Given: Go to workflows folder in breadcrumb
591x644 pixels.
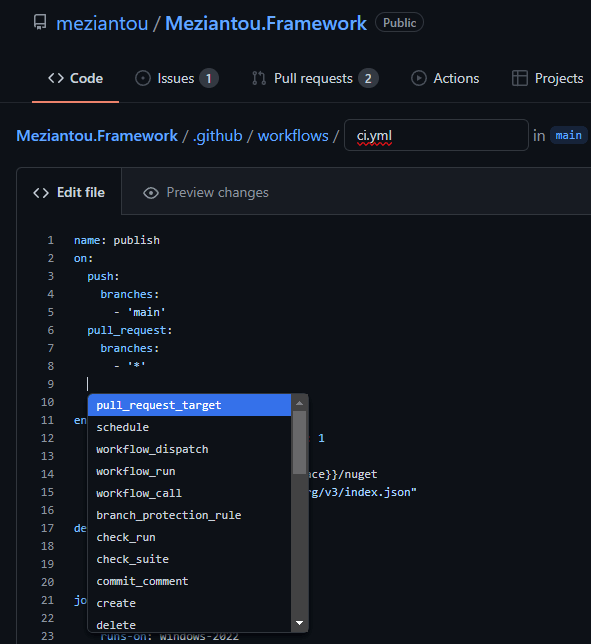Looking at the screenshot, I should [x=293, y=136].
